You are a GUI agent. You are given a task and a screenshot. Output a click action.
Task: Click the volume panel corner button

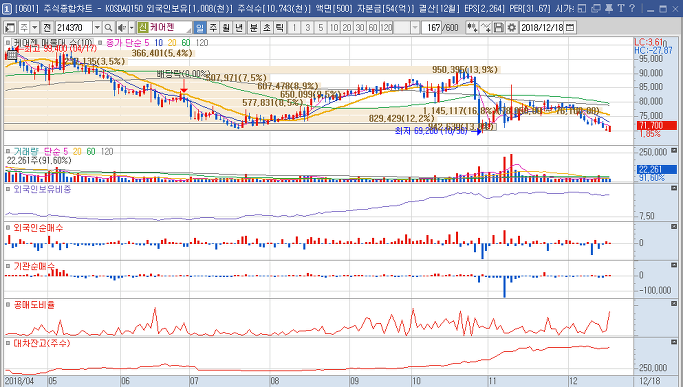pyautogui.click(x=674, y=150)
